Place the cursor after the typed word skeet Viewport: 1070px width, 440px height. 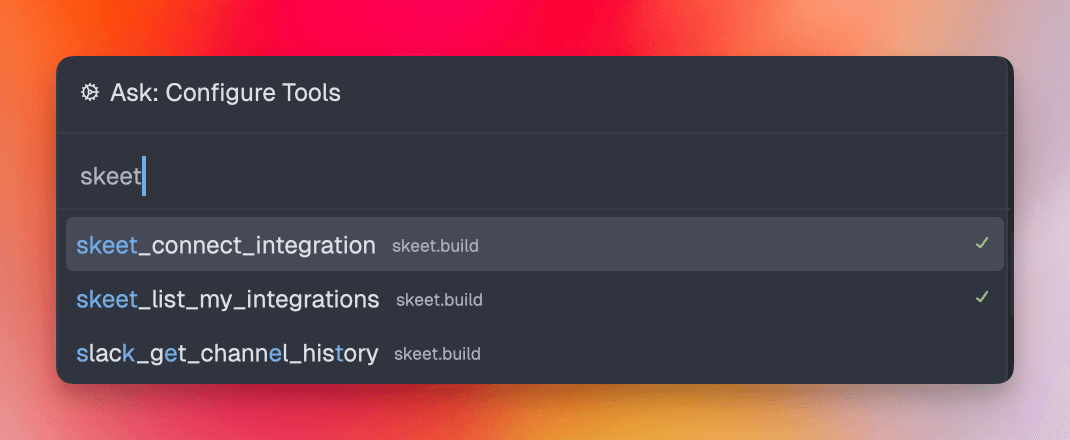pos(143,177)
